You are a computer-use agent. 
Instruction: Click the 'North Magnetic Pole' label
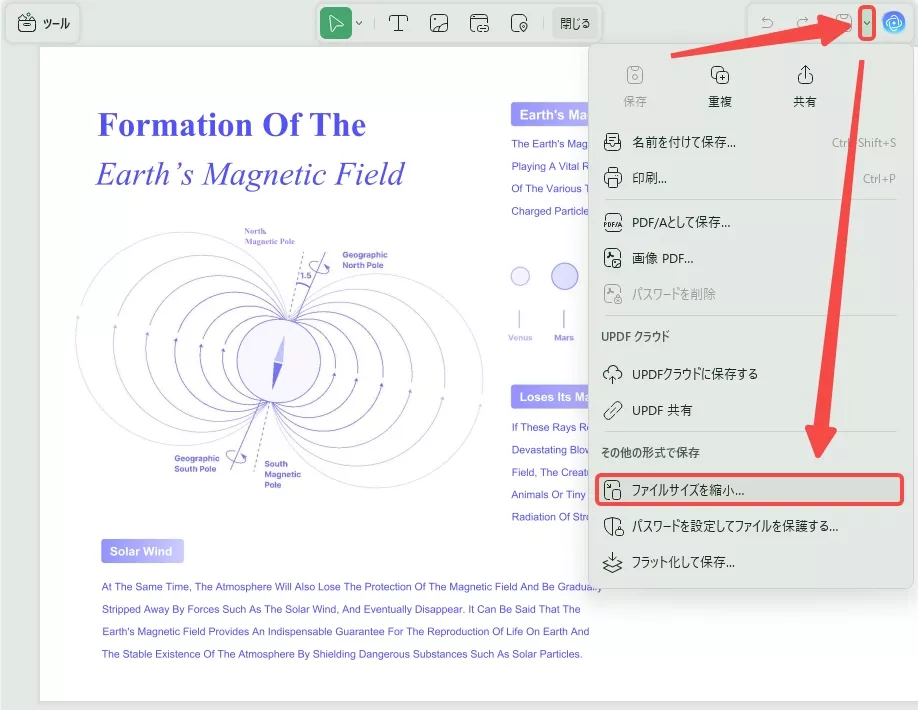coord(269,236)
